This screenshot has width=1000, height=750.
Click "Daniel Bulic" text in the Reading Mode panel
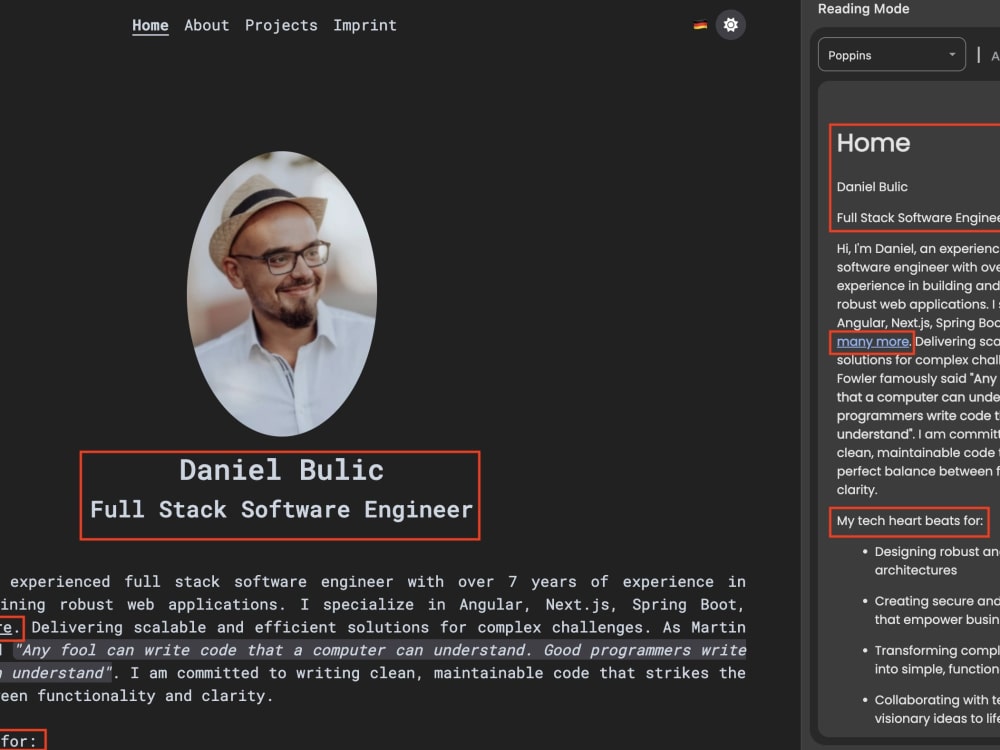click(x=872, y=187)
